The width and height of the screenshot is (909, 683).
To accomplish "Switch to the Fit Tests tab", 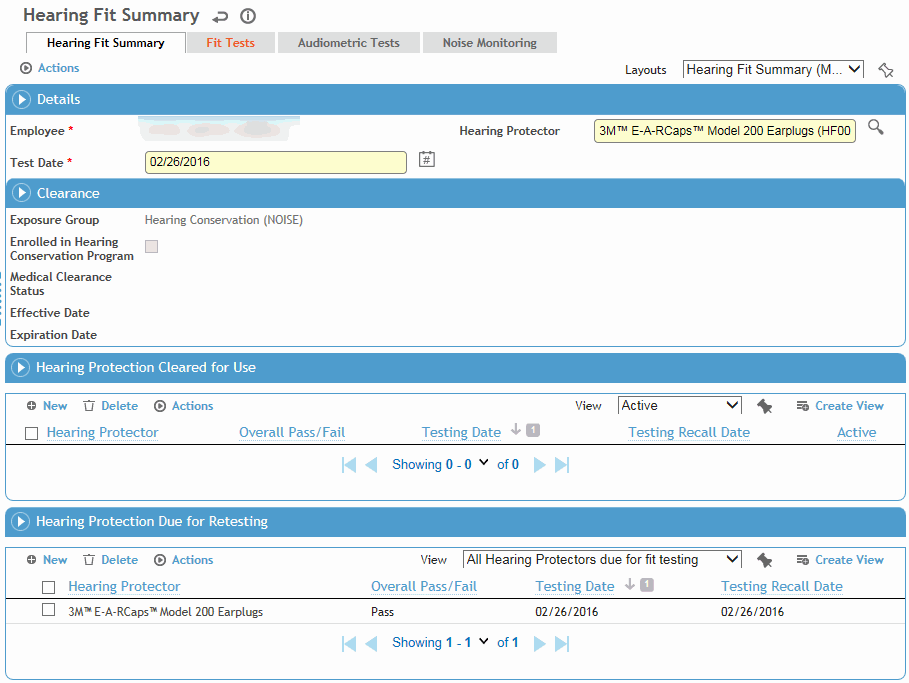I will [x=230, y=43].
